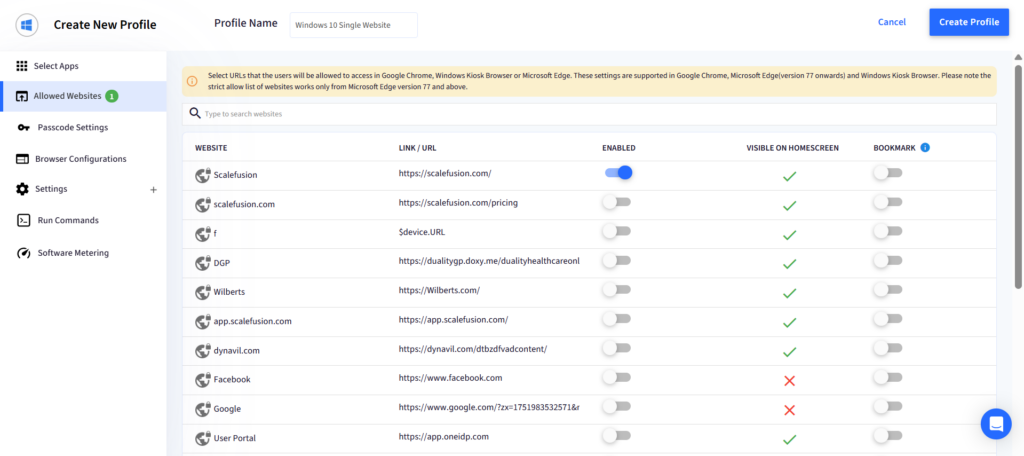Click the globe icon for scalefusion.com row
The height and width of the screenshot is (456, 1024).
(202, 204)
